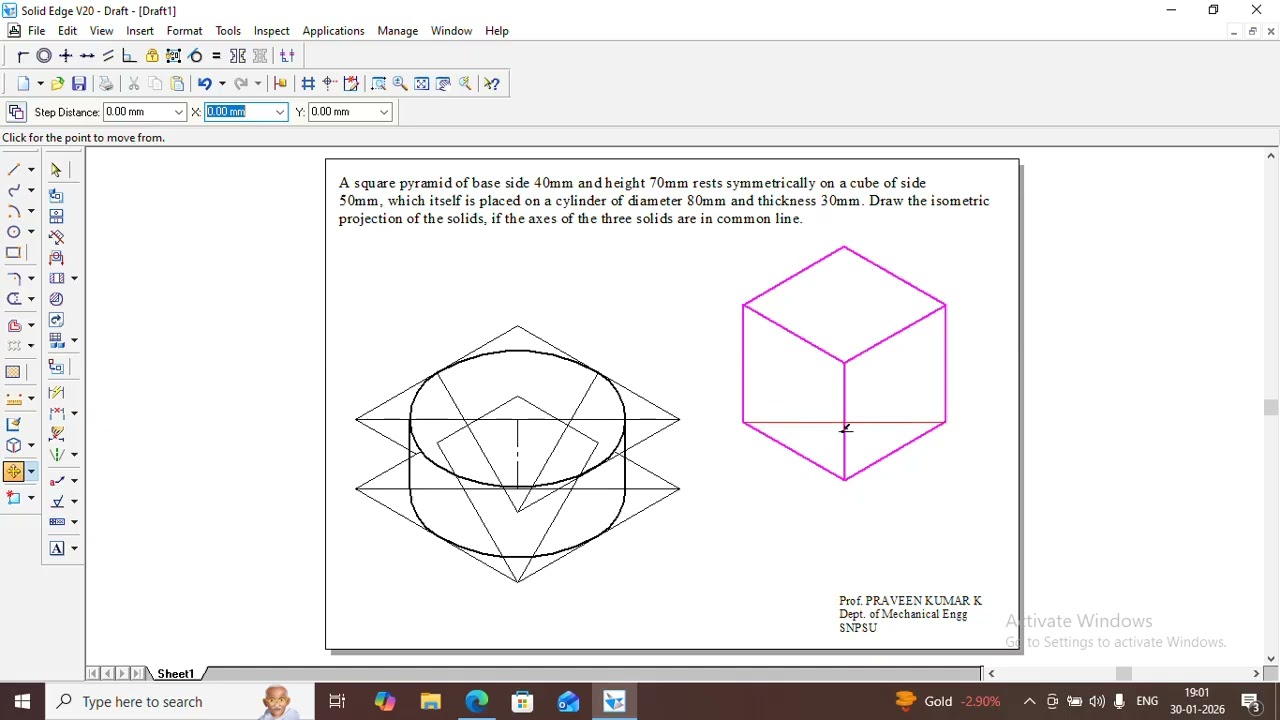Image resolution: width=1280 pixels, height=720 pixels.
Task: Go to the first sheet with the navigation arrow
Action: click(93, 674)
